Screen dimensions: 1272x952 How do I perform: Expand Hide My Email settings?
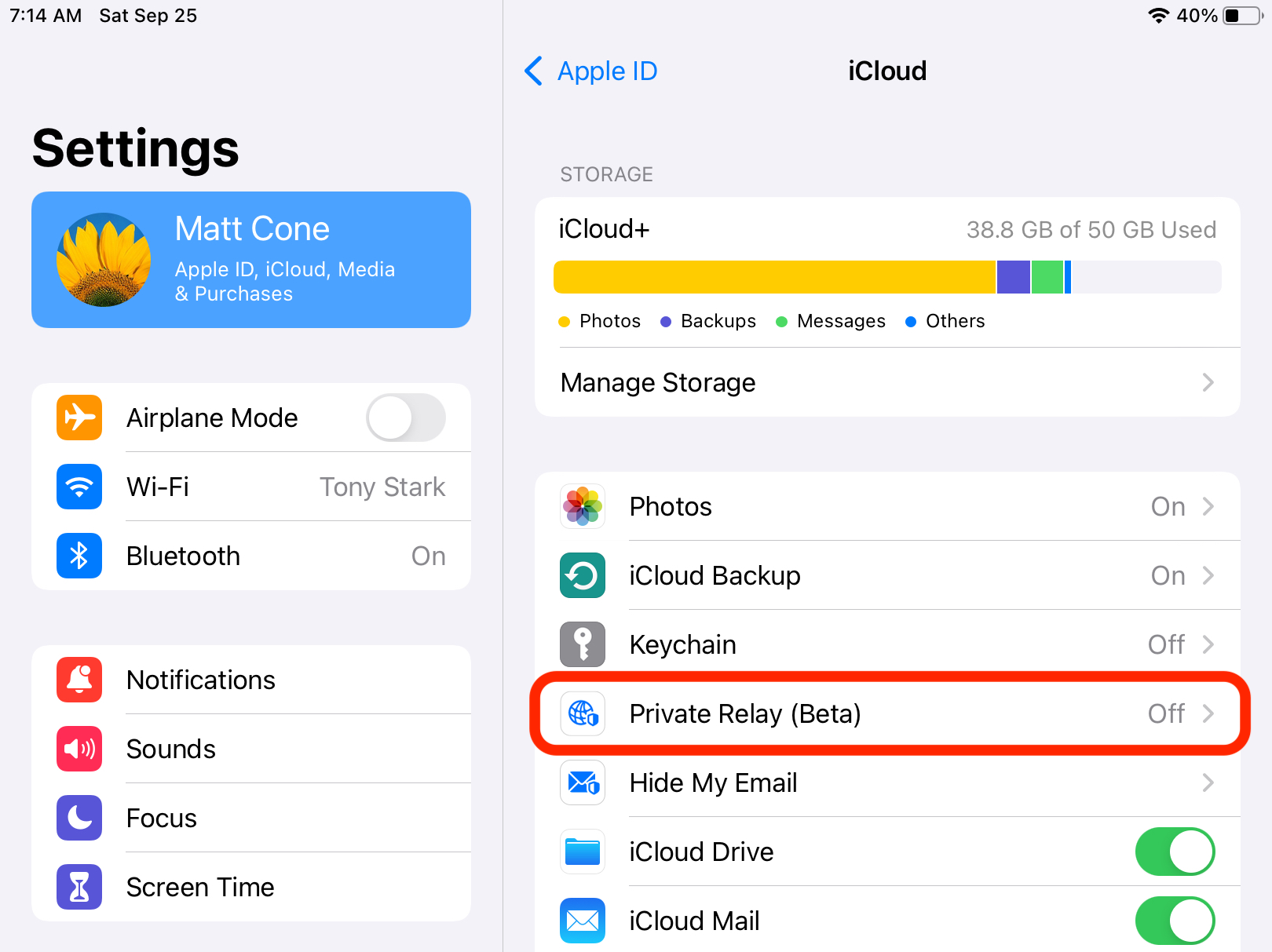click(1208, 782)
